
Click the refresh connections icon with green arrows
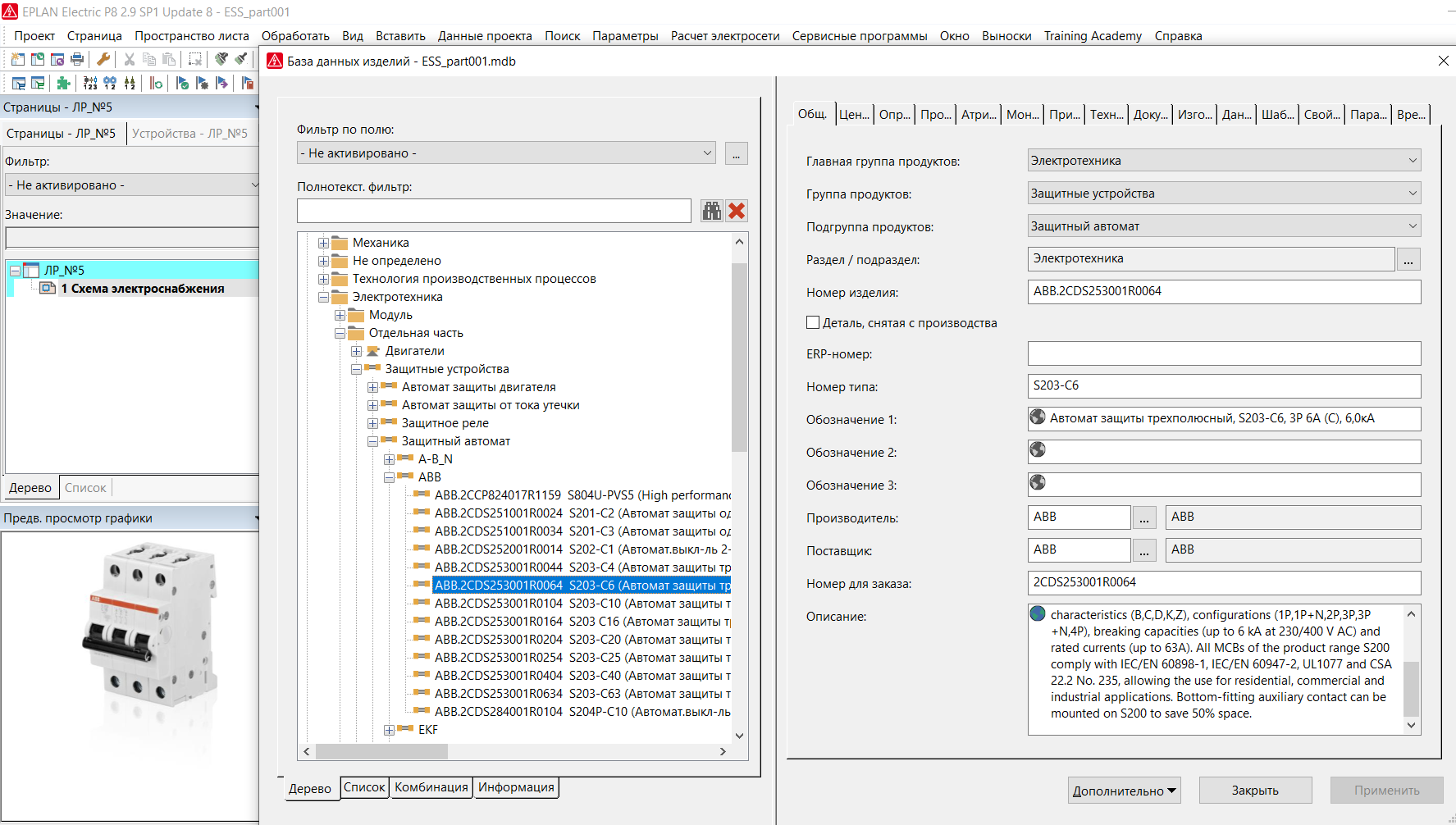tap(156, 83)
